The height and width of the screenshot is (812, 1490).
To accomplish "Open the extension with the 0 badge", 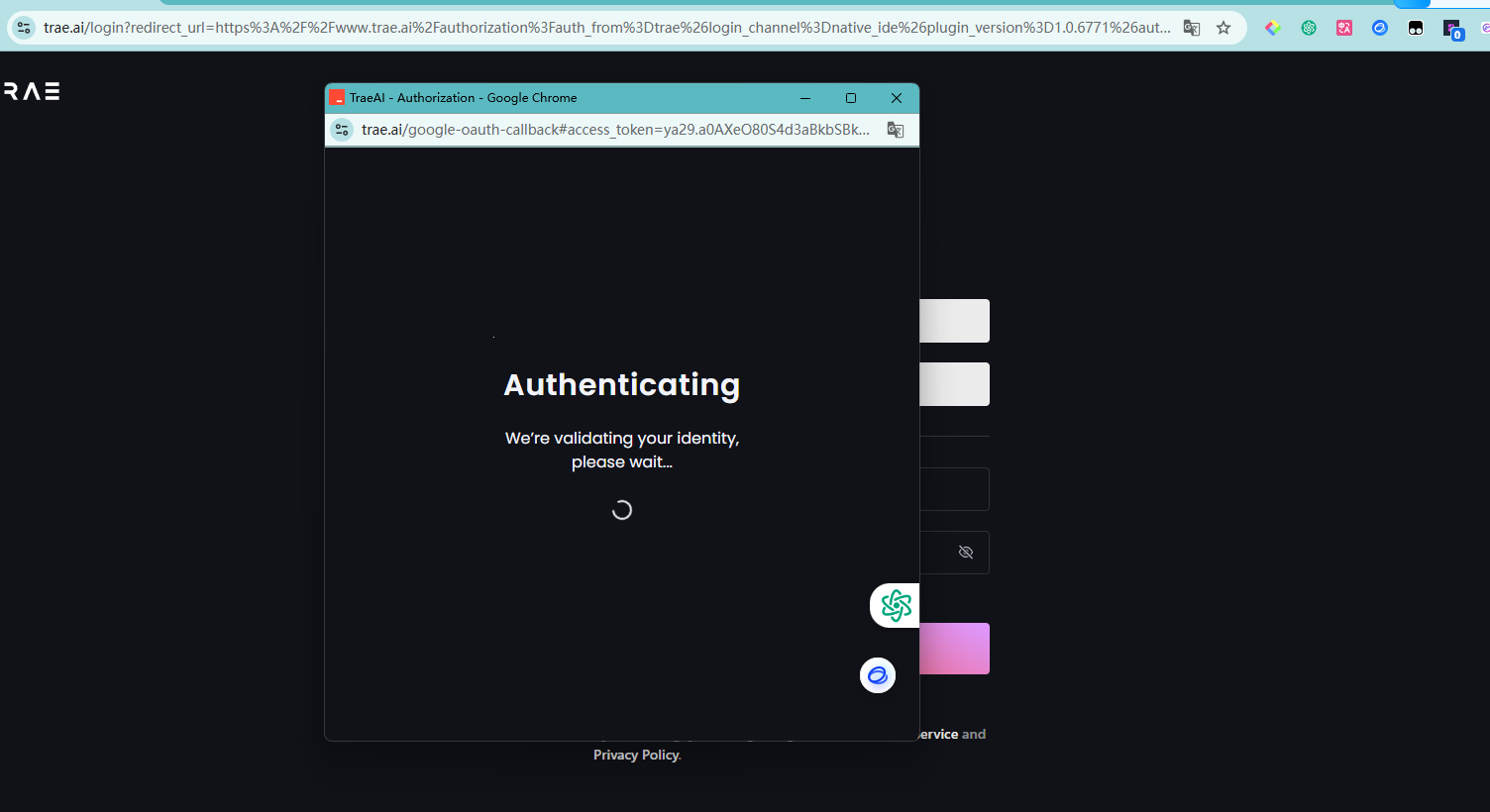I will [1452, 30].
